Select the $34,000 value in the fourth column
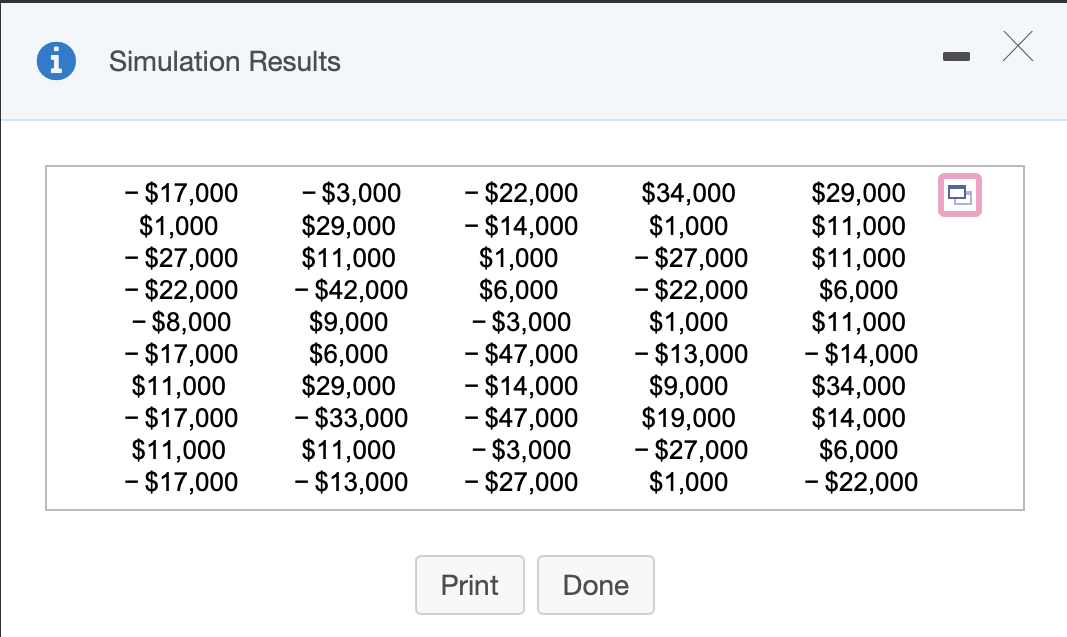The image size is (1067, 637). (x=686, y=193)
